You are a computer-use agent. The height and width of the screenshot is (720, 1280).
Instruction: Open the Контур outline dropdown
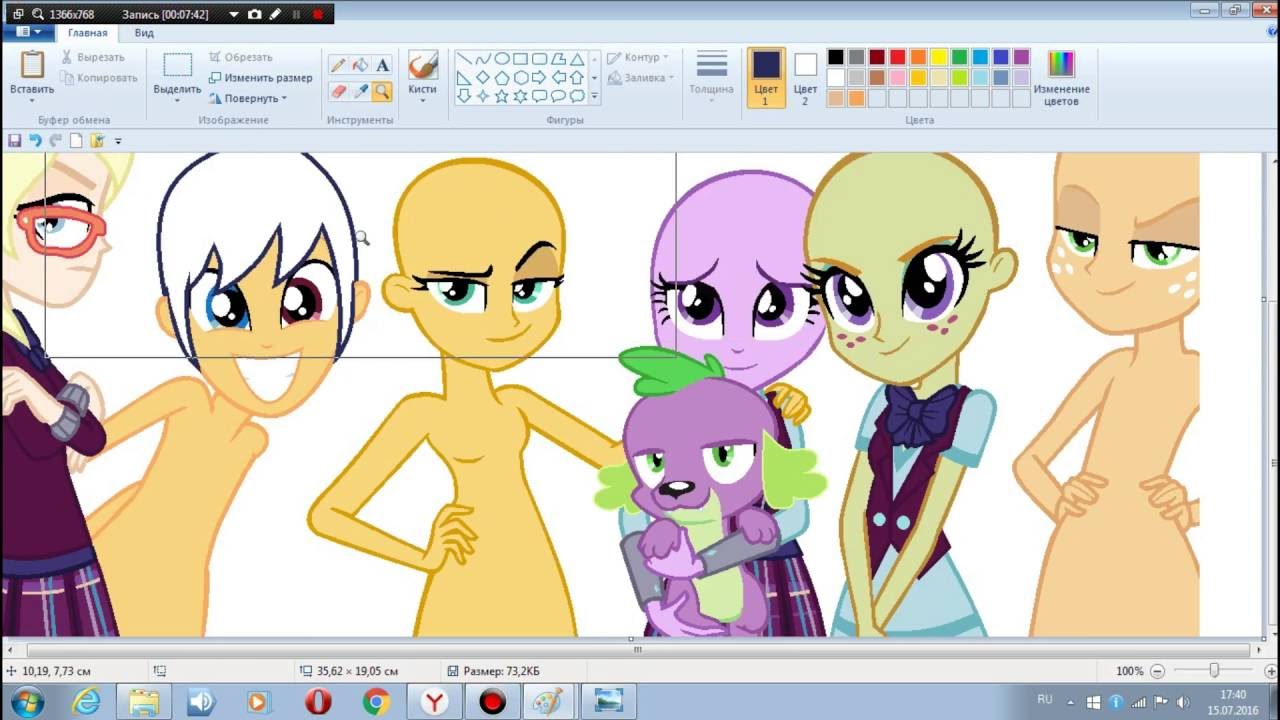pos(638,57)
